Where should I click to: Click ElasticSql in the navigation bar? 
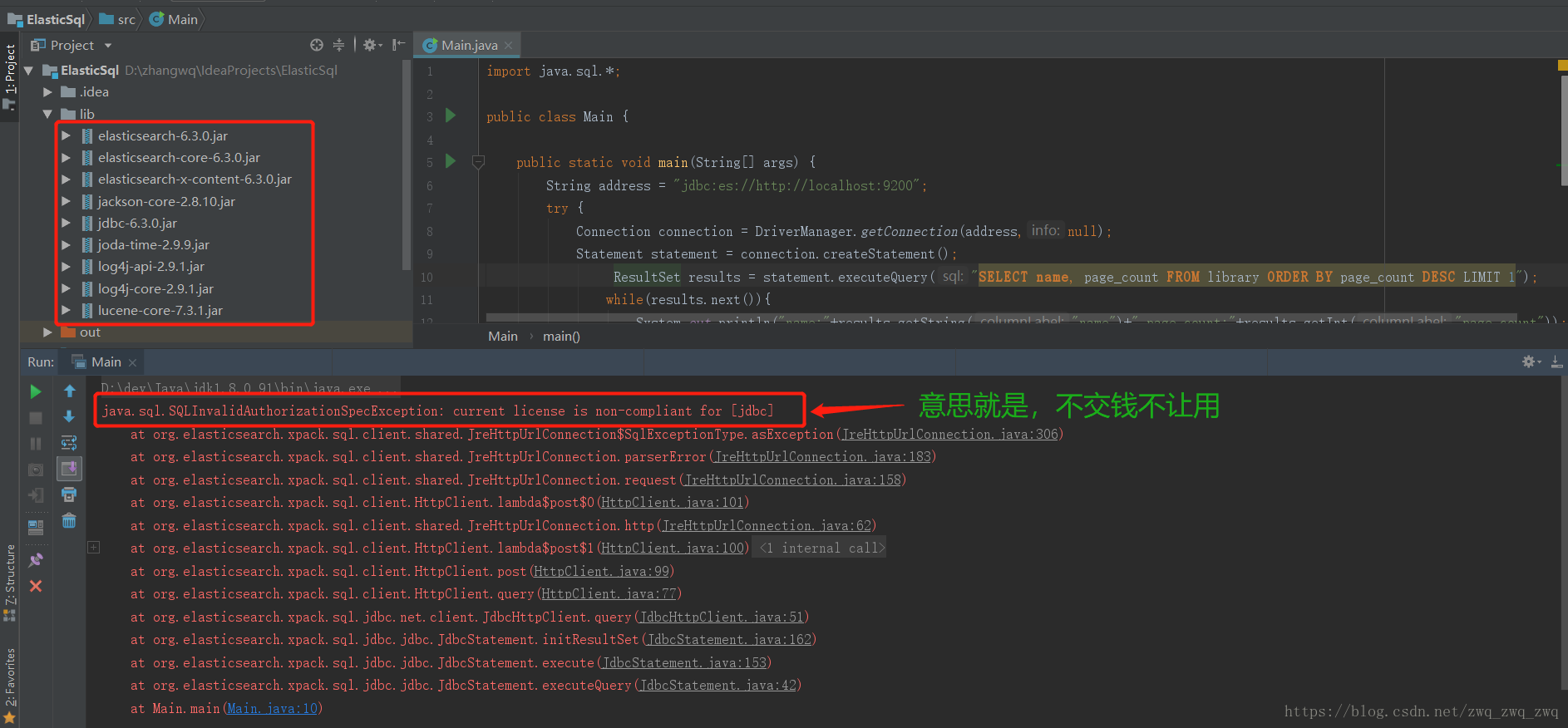[47, 19]
